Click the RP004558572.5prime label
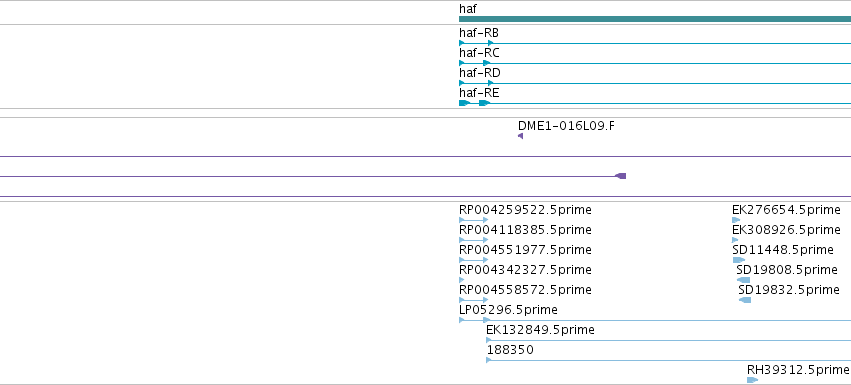The height and width of the screenshot is (385, 851). point(525,289)
